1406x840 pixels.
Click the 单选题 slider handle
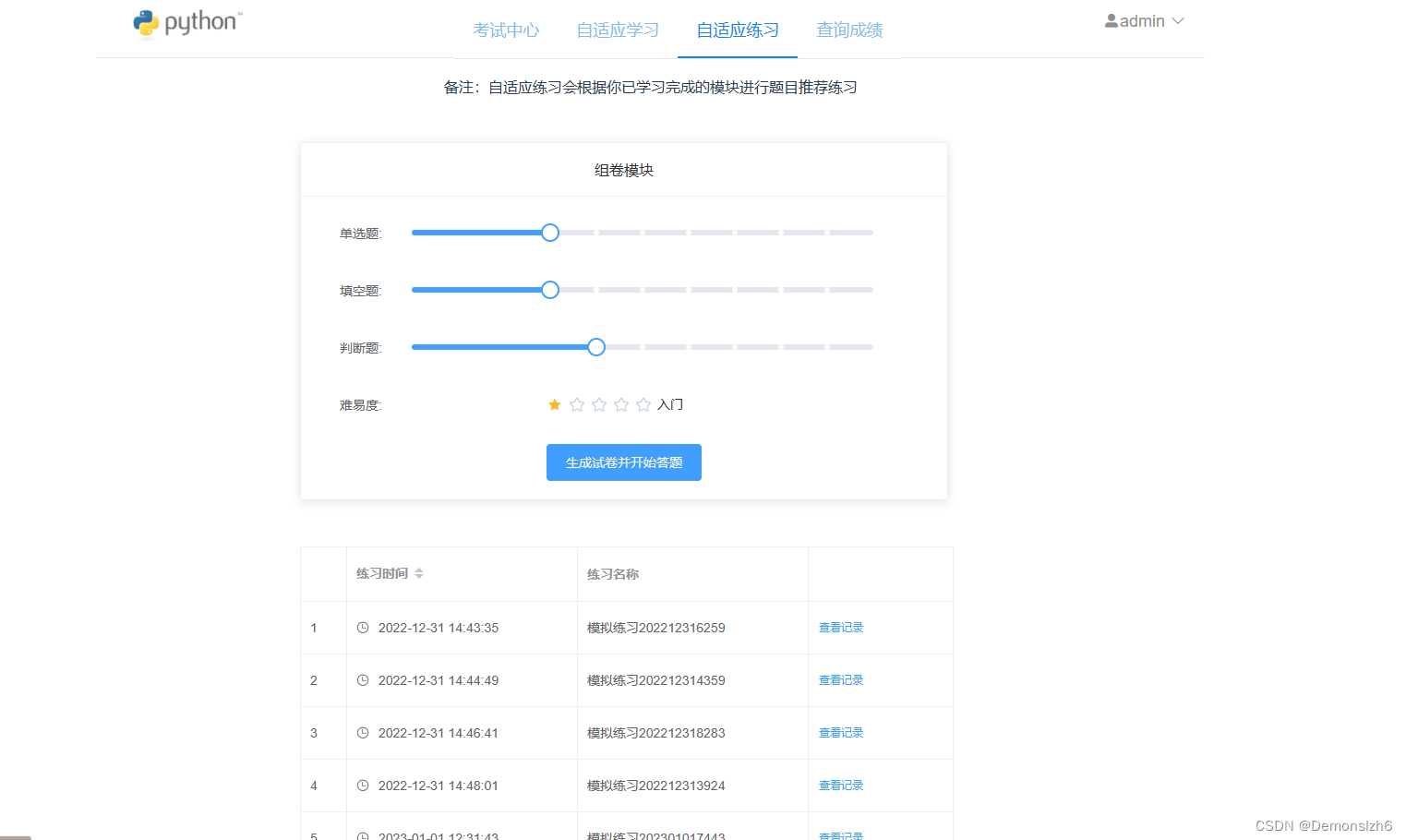[x=550, y=233]
